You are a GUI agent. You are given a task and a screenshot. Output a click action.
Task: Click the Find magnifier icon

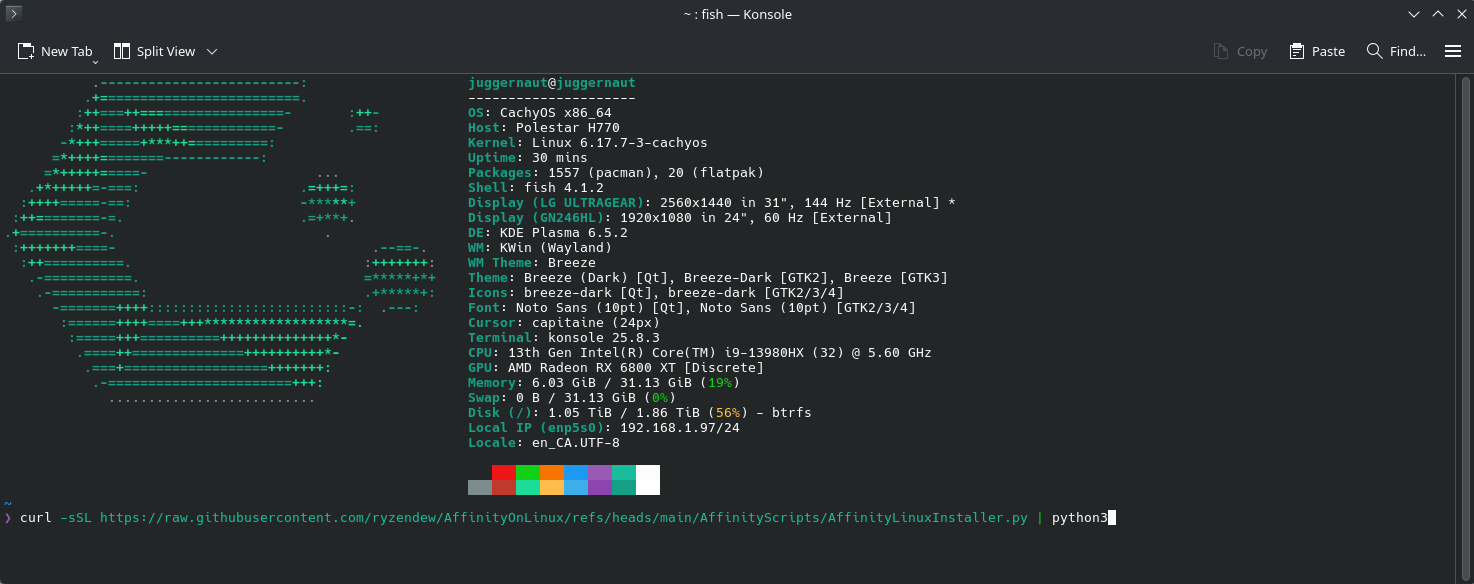[x=1375, y=51]
